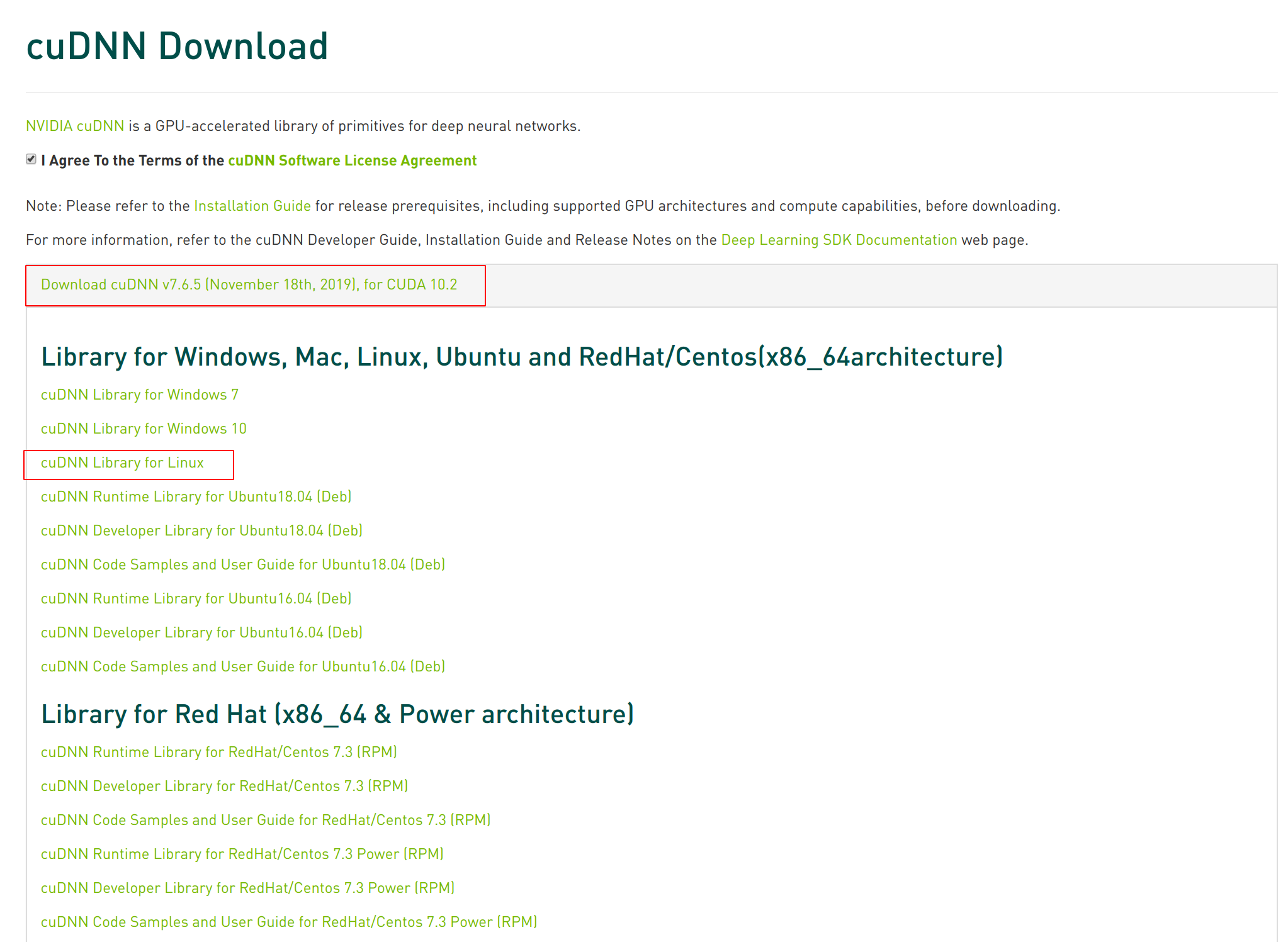1288x942 pixels.
Task: Open cuDNN Software License Agreement link
Action: pyautogui.click(x=352, y=160)
